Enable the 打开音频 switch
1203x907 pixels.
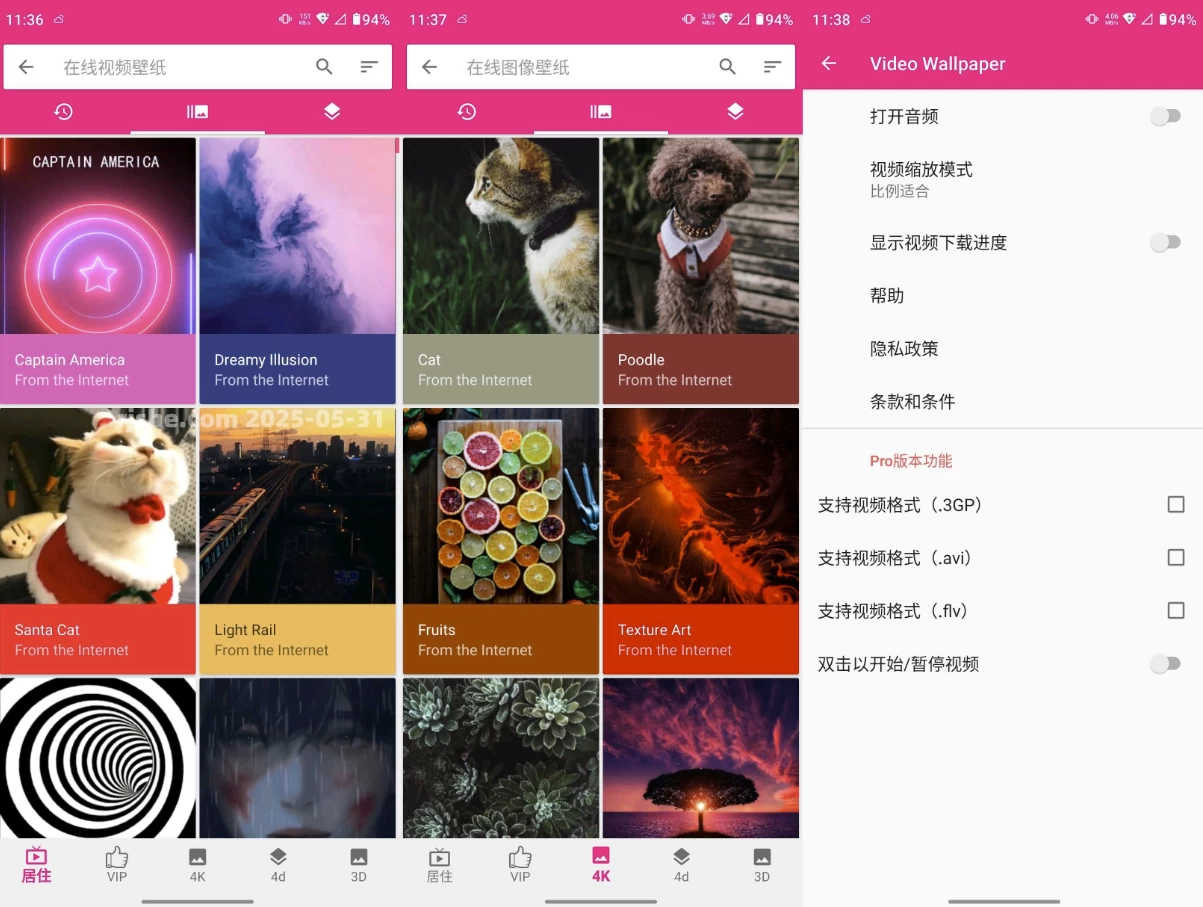coord(1164,117)
